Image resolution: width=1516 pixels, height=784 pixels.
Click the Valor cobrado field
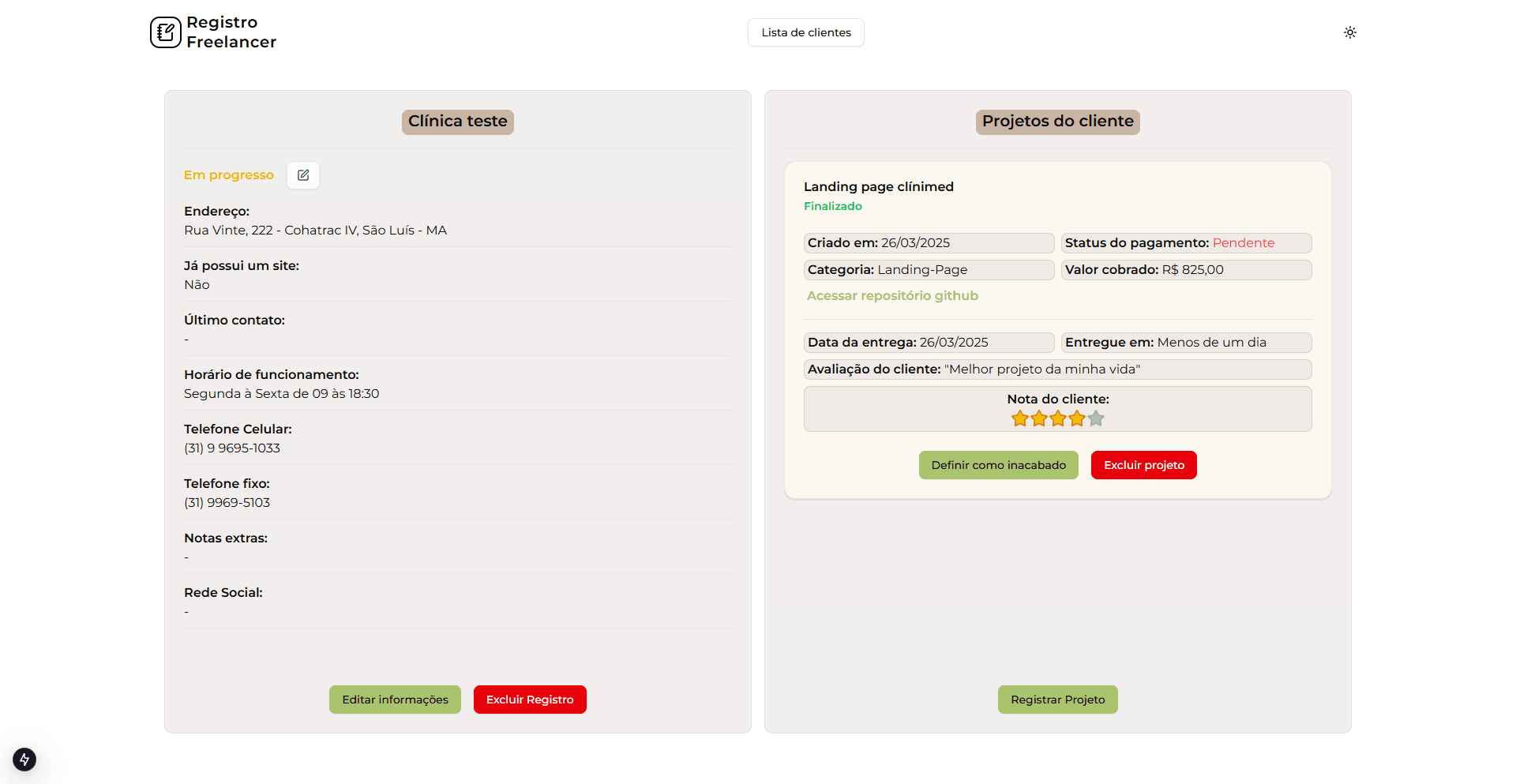pos(1185,269)
